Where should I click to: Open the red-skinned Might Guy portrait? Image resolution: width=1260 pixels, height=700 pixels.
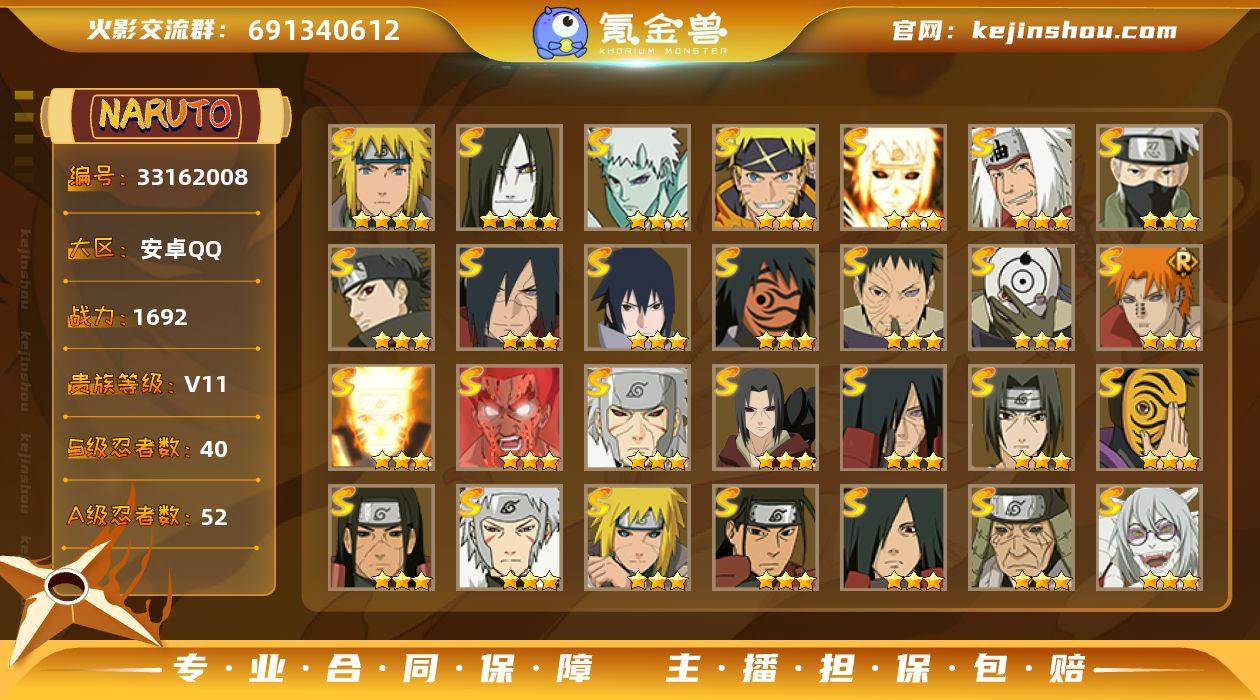(509, 418)
